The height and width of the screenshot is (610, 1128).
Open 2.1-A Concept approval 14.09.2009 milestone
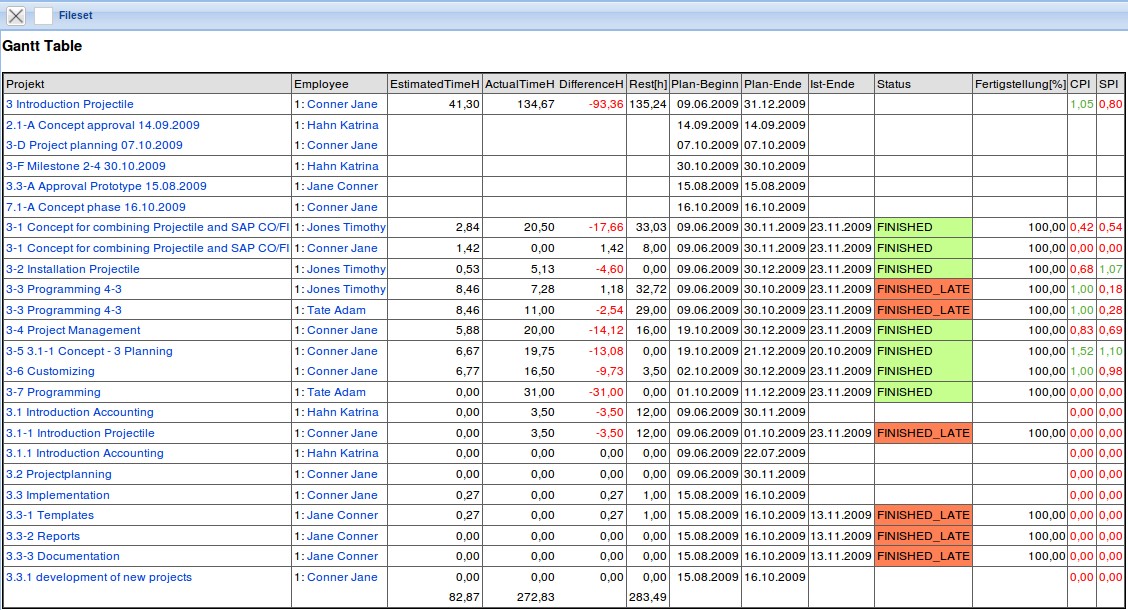click(102, 125)
